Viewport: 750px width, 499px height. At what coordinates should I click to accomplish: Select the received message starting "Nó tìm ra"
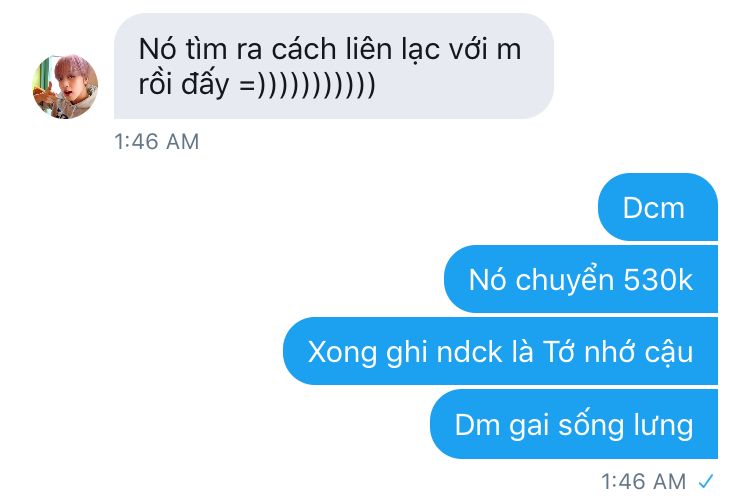pyautogui.click(x=334, y=66)
